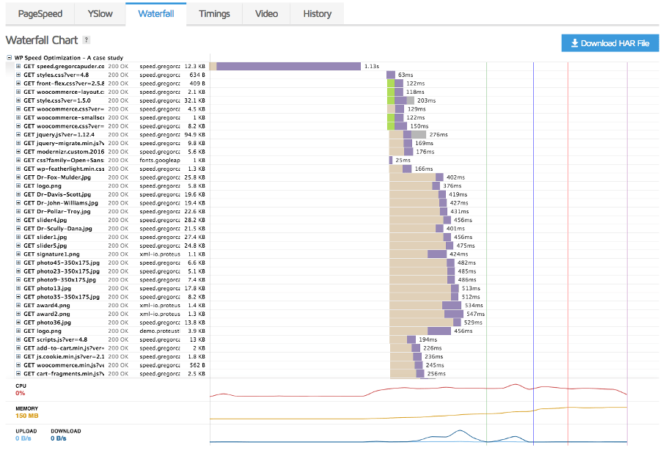Select the GET add-to-cart.min.js row text
Image resolution: width=660 pixels, height=456 pixels.
click(64, 348)
